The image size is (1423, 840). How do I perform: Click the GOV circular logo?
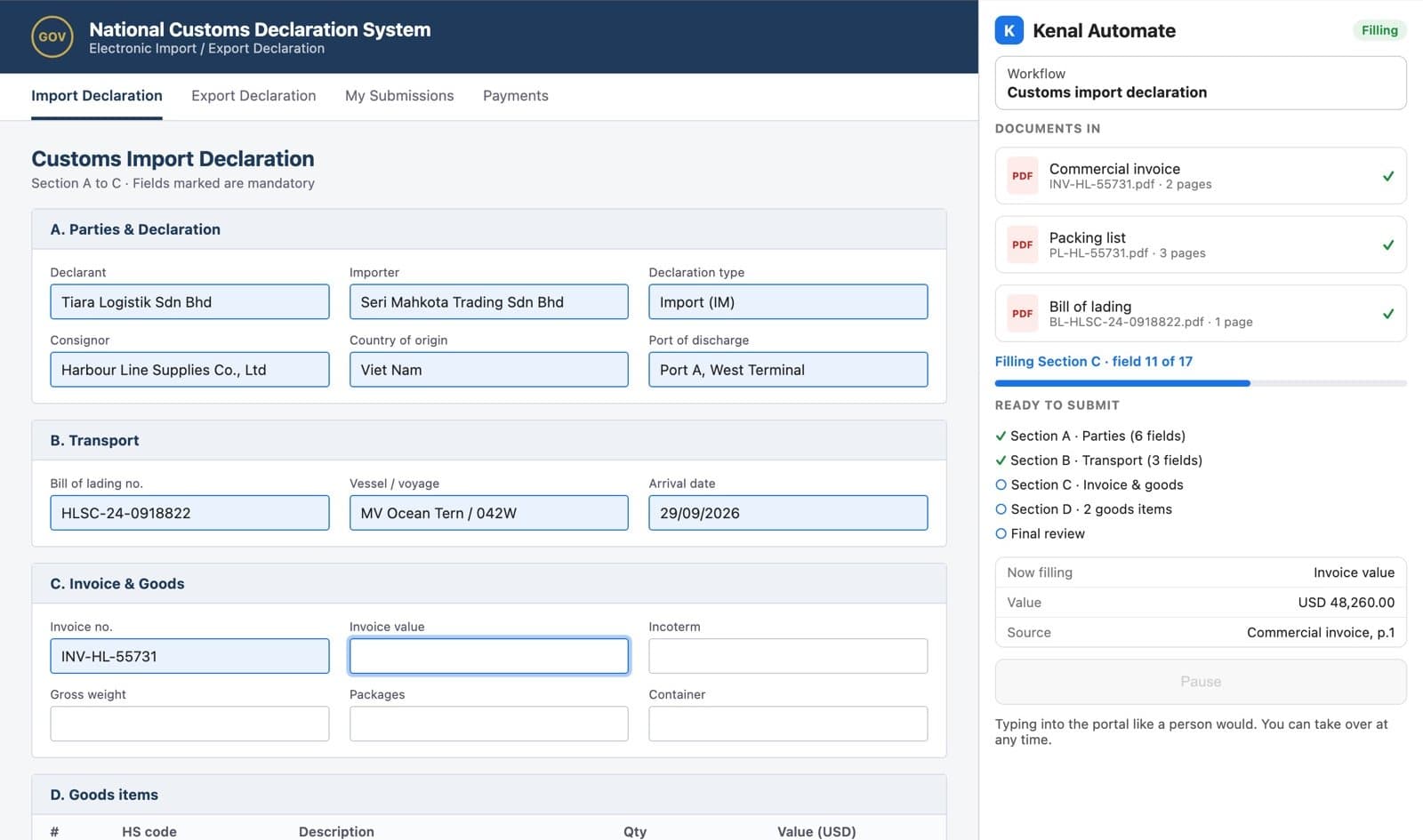pyautogui.click(x=52, y=36)
